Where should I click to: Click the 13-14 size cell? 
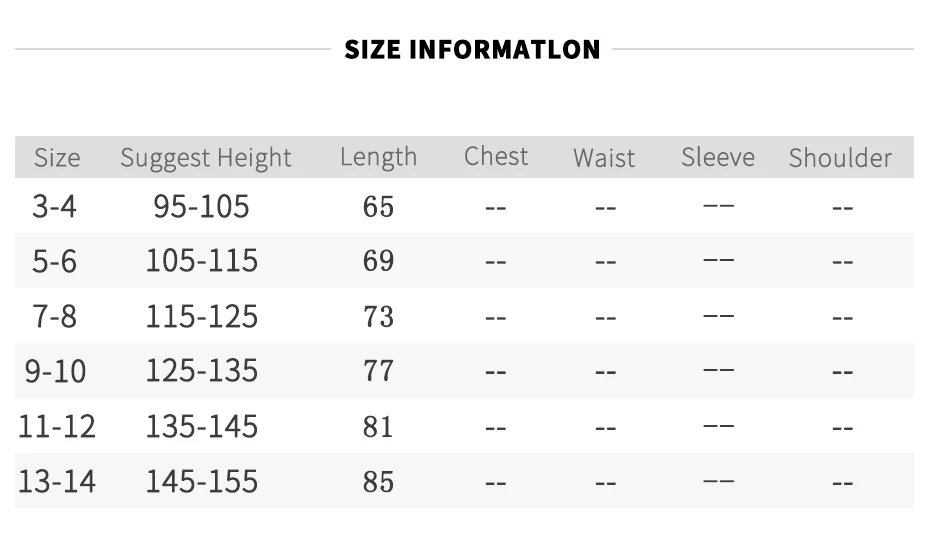coord(57,481)
